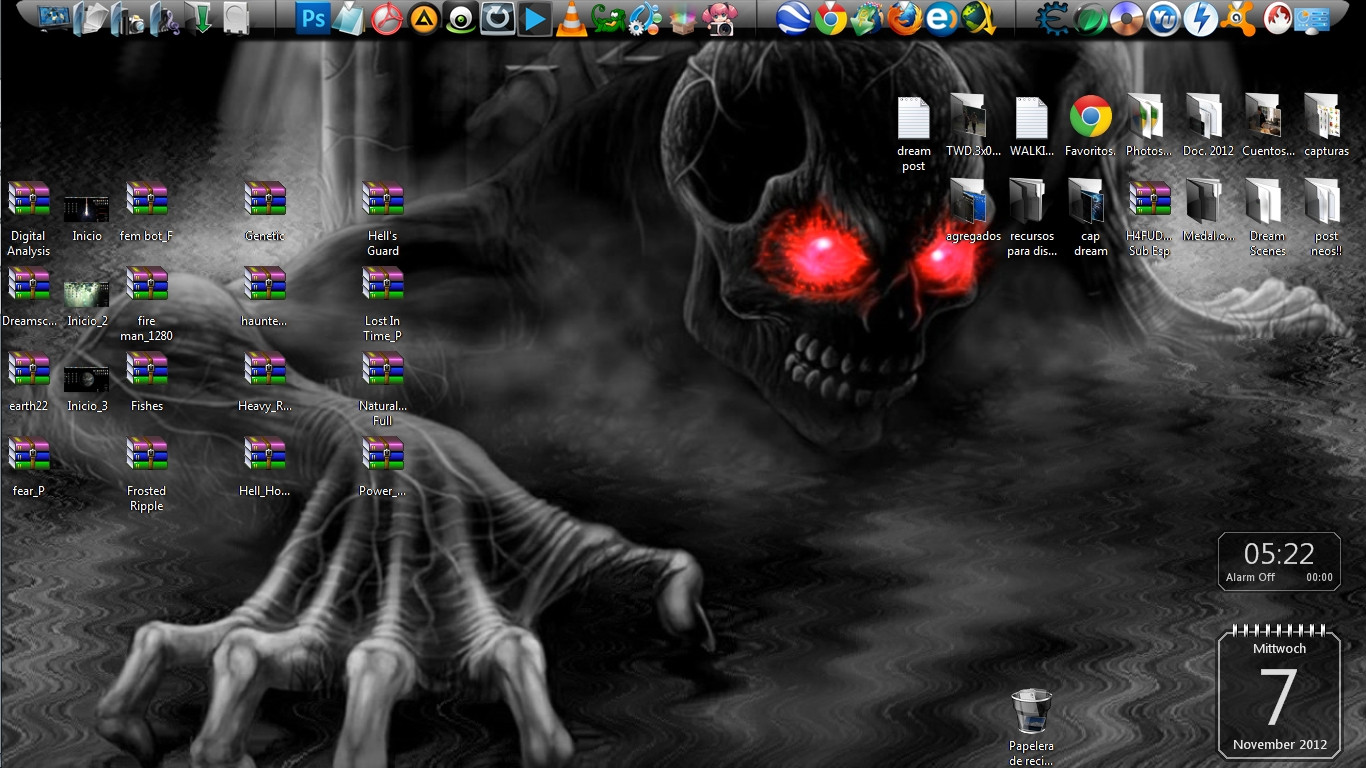
Task: Click the 05:22 clock widget time
Action: (1279, 554)
